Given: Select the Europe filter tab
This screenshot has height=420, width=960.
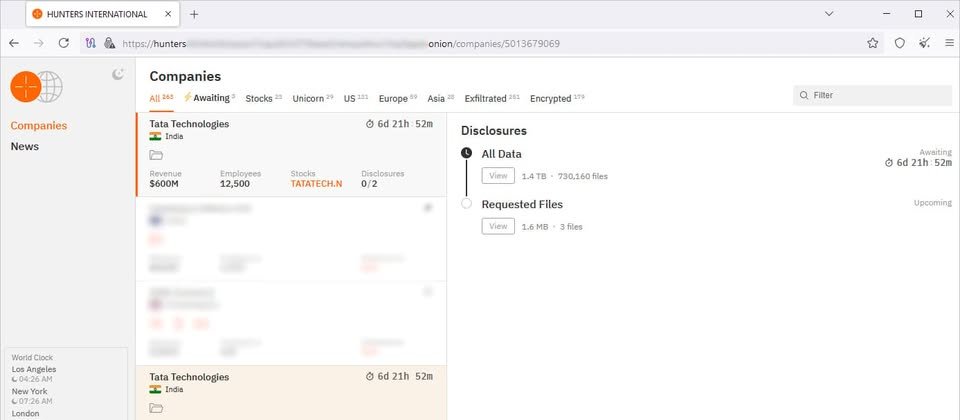Looking at the screenshot, I should 393,99.
